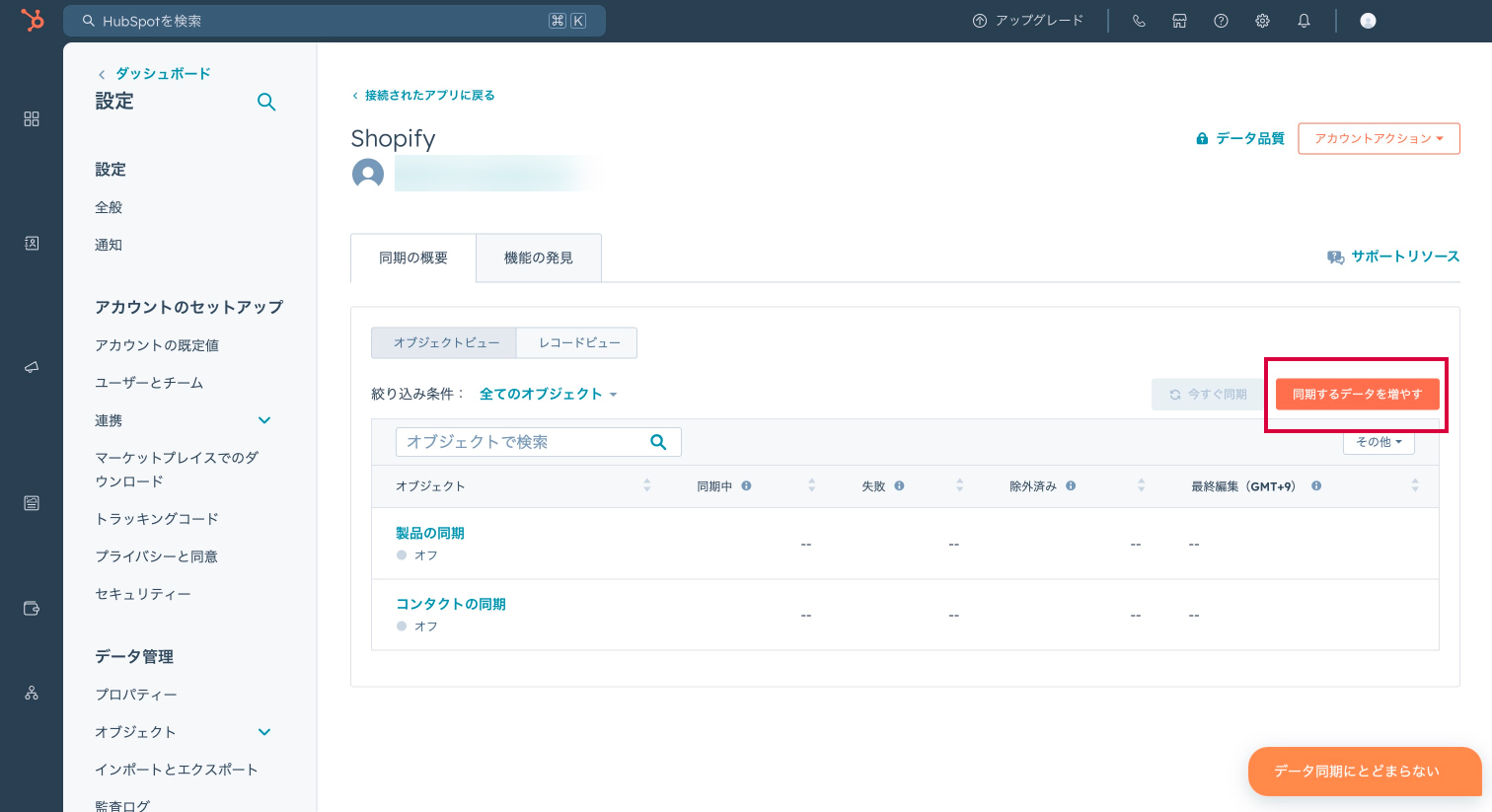Open the commerce wallet icon in left rail

(32, 608)
